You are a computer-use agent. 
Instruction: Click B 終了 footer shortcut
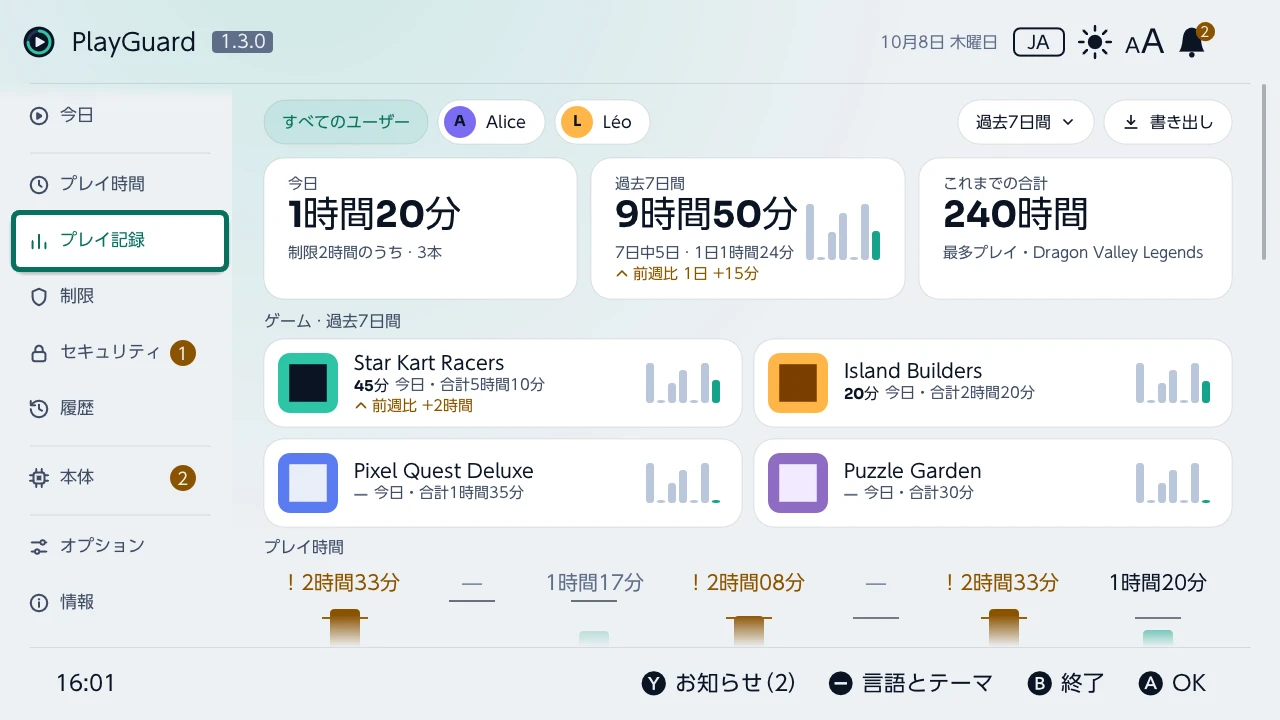(1066, 683)
